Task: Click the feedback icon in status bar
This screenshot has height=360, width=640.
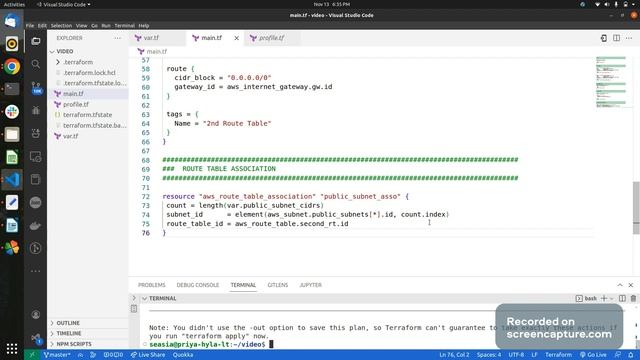Action: 618,355
